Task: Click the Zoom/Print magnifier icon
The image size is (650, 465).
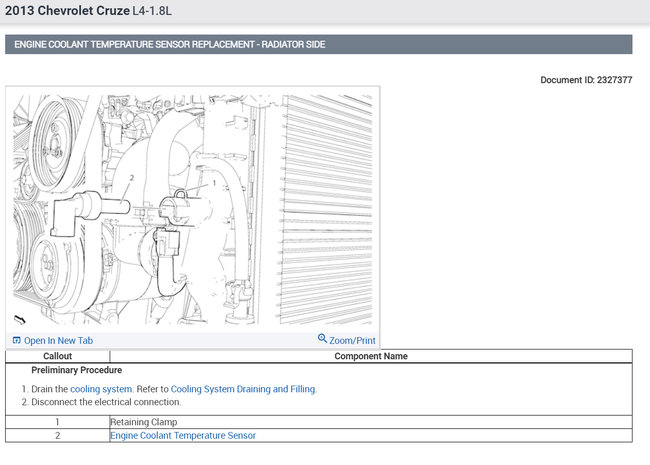Action: click(322, 338)
